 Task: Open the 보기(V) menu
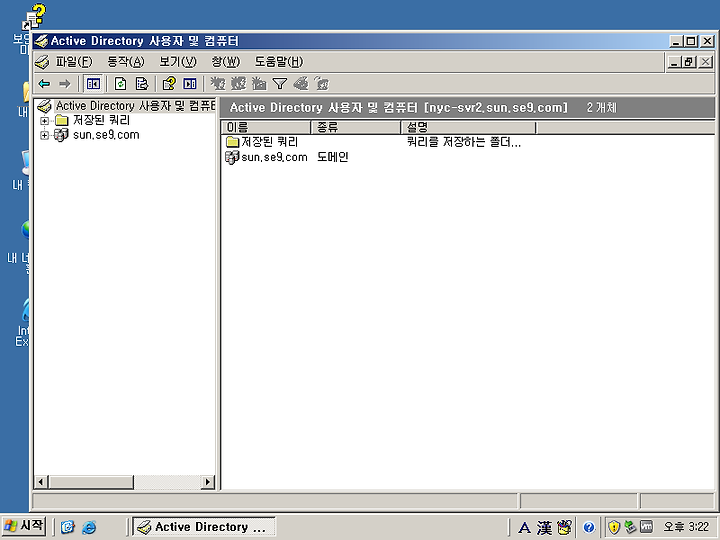pyautogui.click(x=178, y=62)
